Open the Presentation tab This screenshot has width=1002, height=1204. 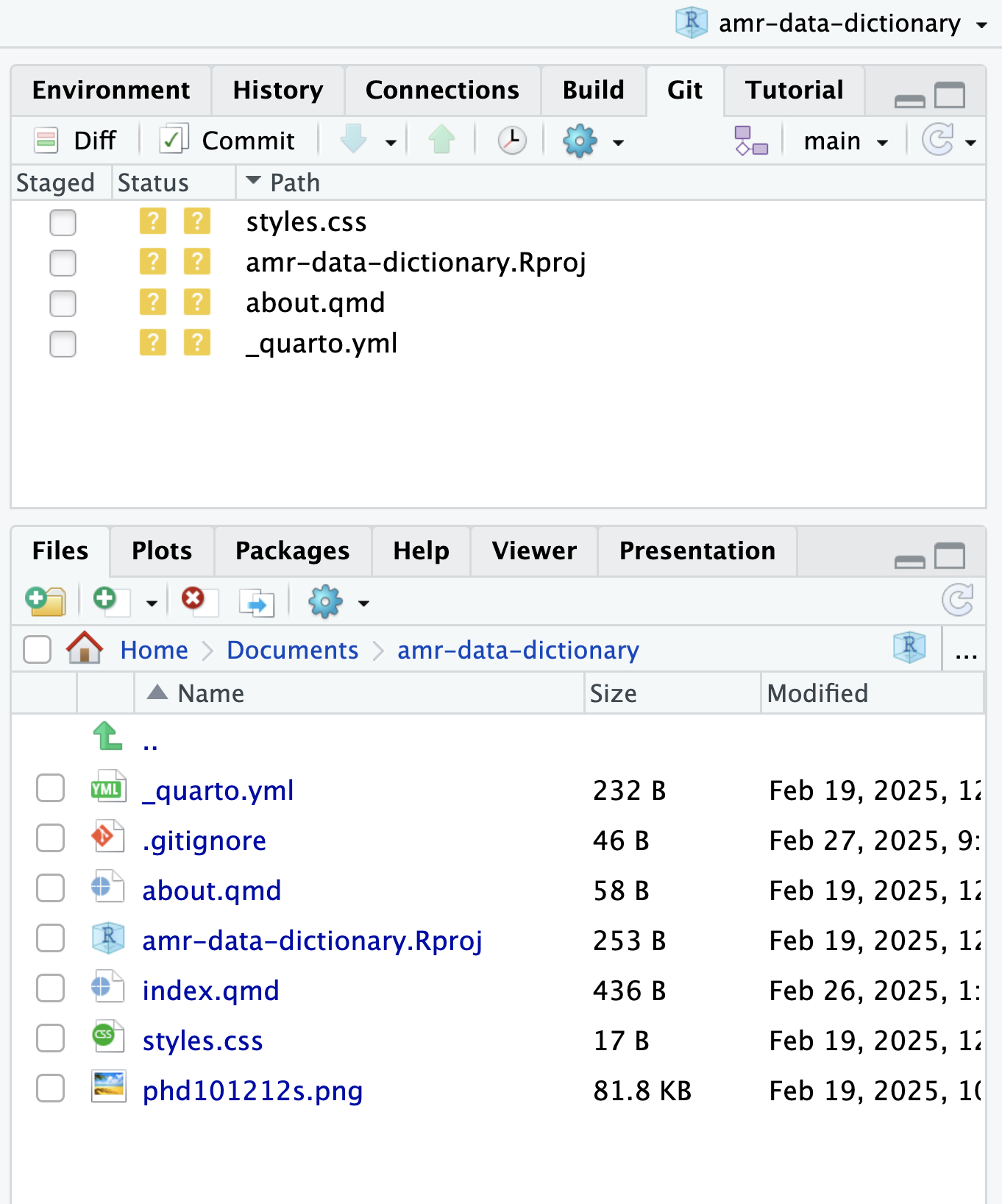(x=697, y=550)
